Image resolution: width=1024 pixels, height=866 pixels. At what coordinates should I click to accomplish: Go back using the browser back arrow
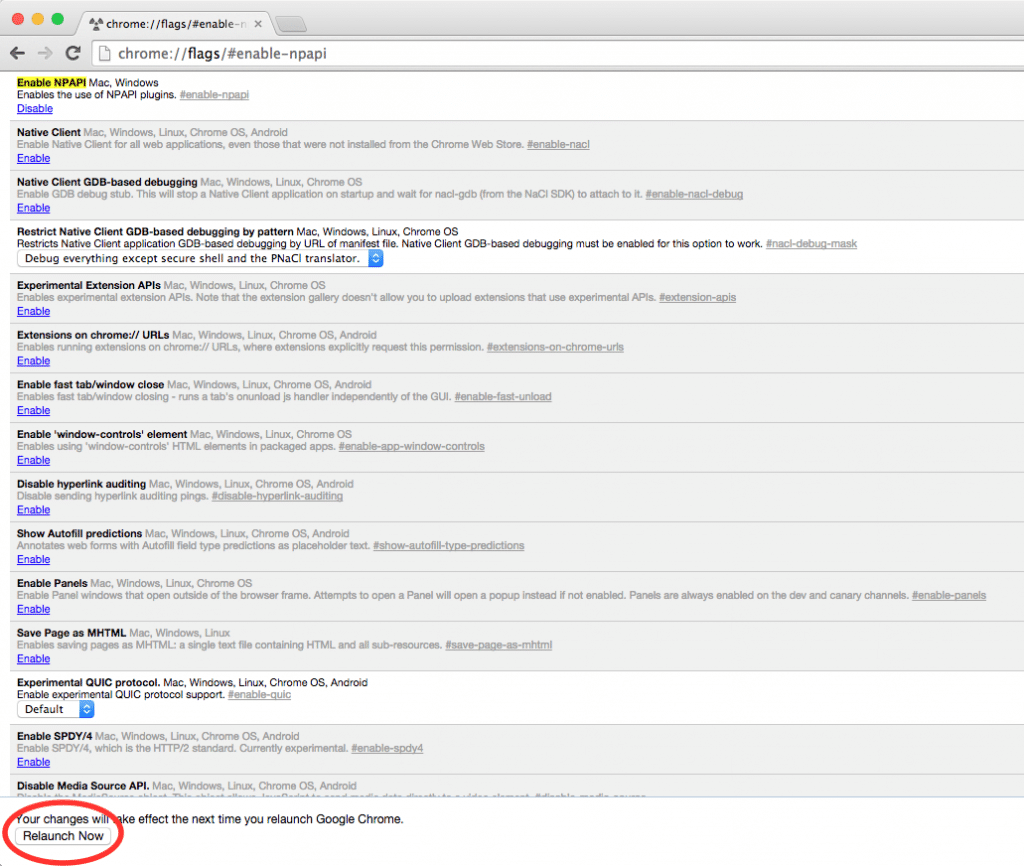click(18, 53)
